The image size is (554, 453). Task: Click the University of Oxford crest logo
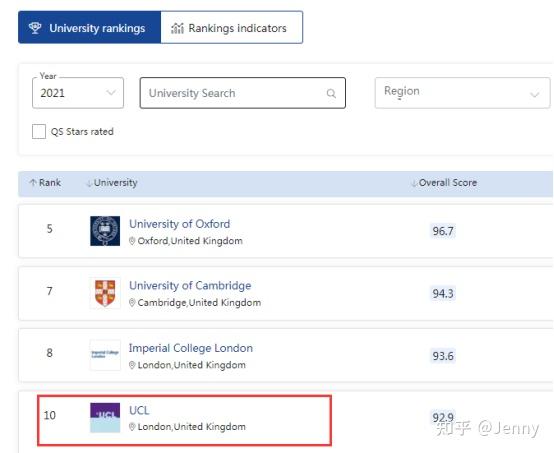105,231
